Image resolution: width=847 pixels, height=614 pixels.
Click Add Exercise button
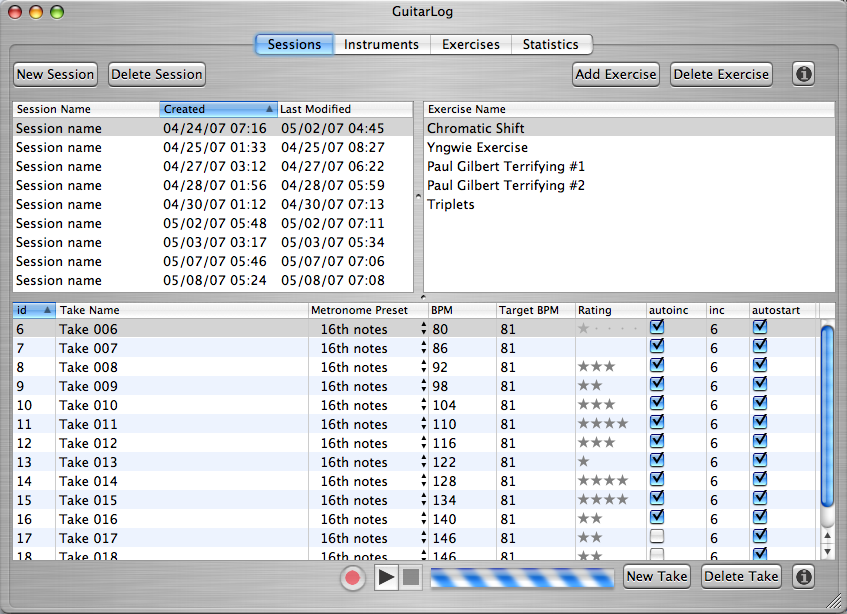616,75
